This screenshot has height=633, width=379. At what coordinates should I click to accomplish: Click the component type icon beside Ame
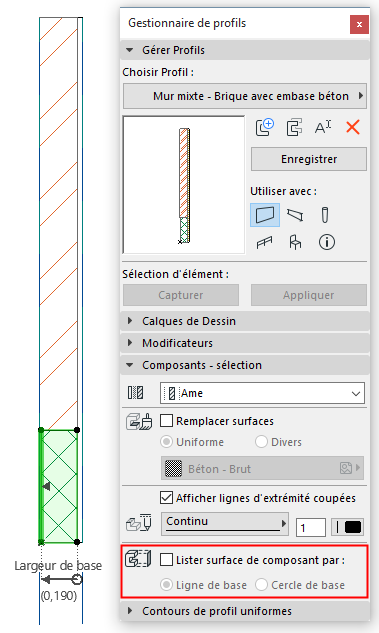(x=136, y=393)
